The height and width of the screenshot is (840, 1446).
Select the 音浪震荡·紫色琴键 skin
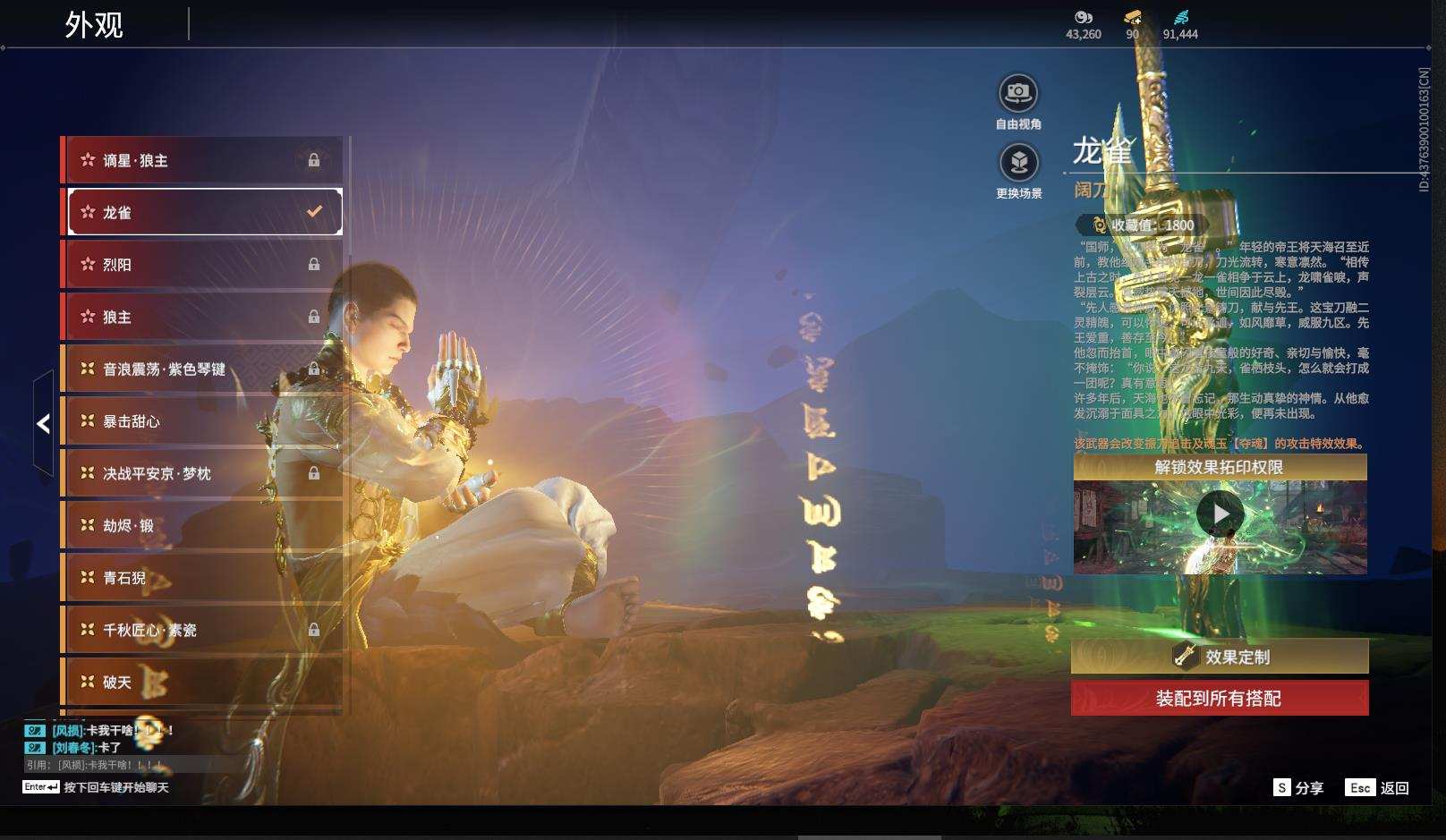click(202, 369)
